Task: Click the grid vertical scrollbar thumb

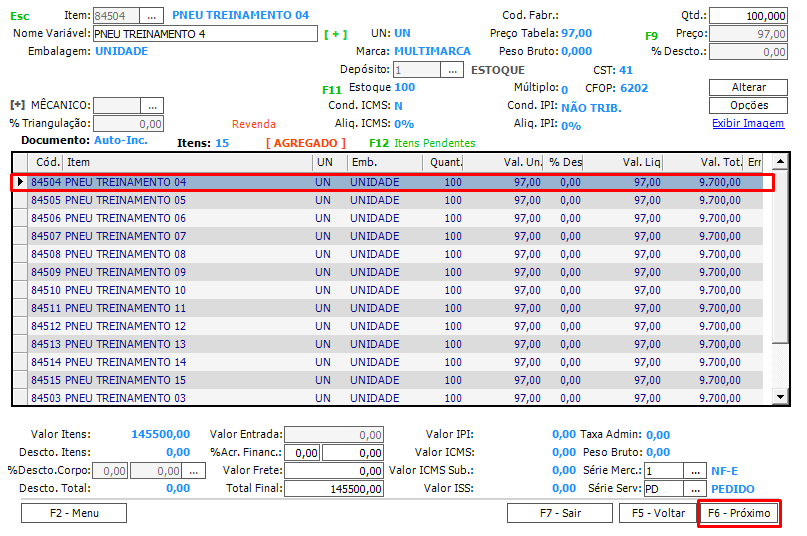Action: coord(780,256)
